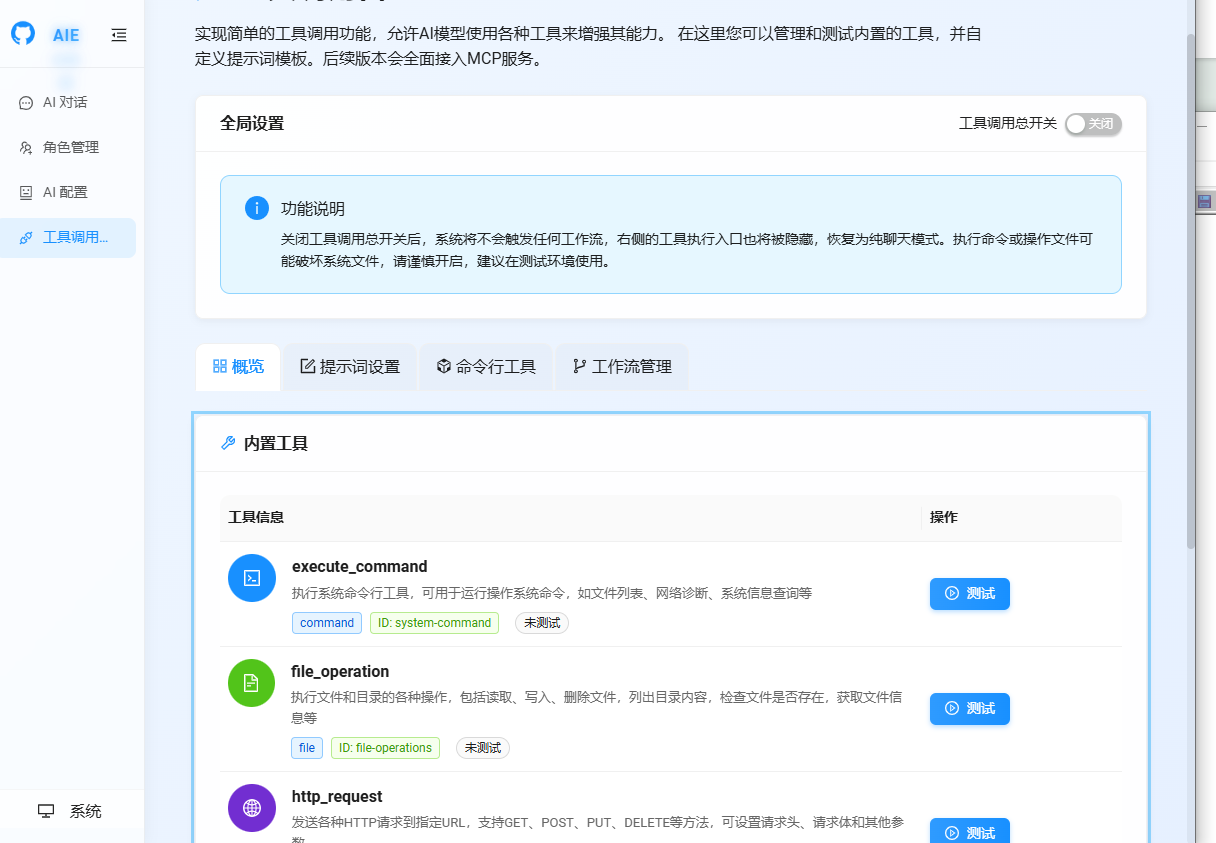The height and width of the screenshot is (843, 1216).
Task: Select 工具调用 sidebar menu item
Action: pos(68,238)
